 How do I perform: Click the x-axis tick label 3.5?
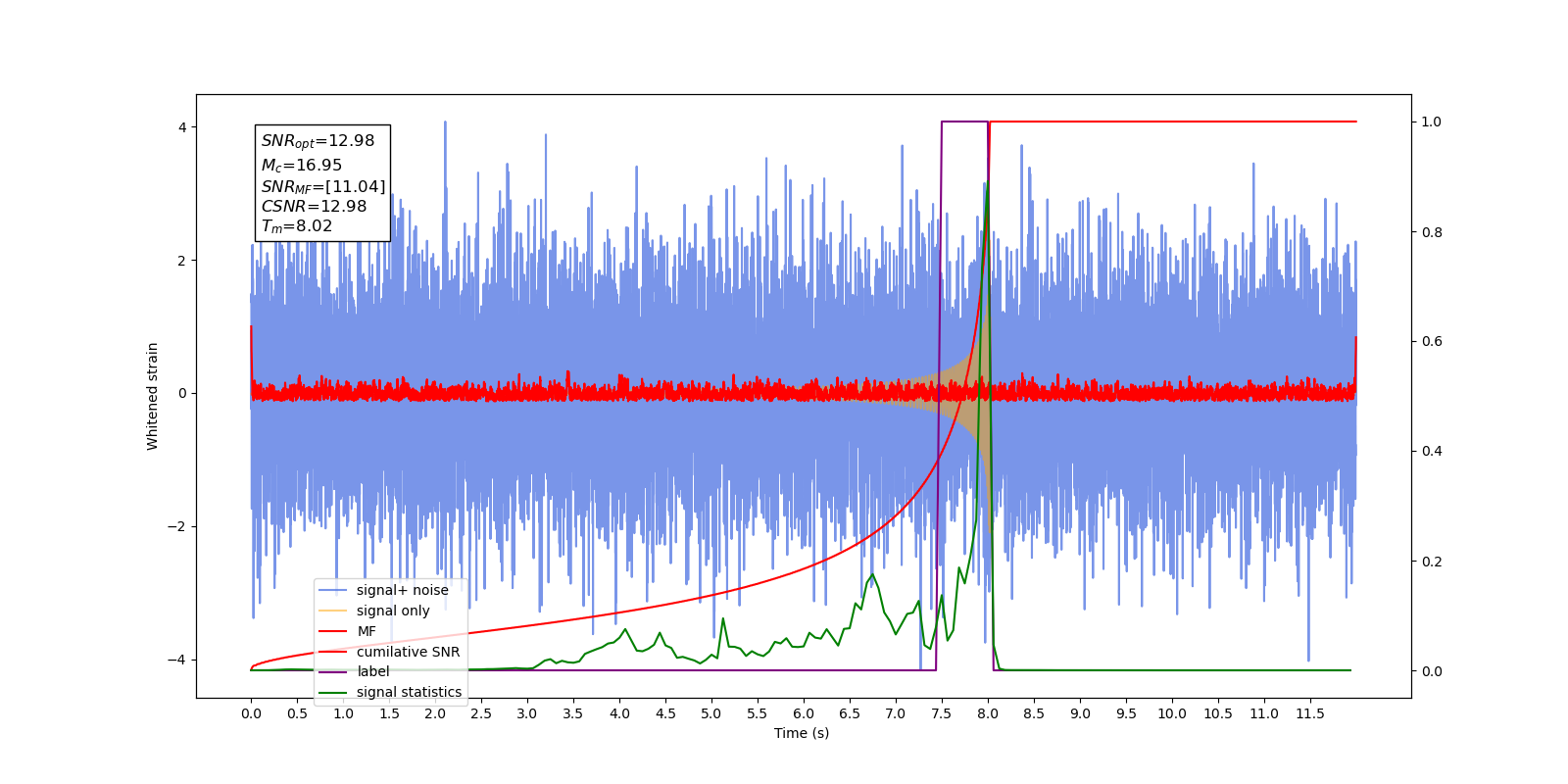click(x=573, y=713)
